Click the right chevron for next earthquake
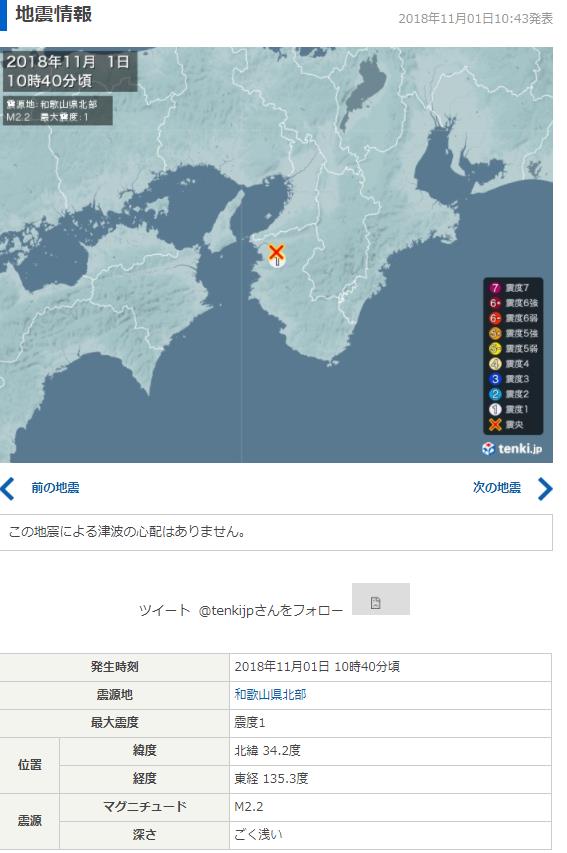567x853 pixels. [545, 489]
